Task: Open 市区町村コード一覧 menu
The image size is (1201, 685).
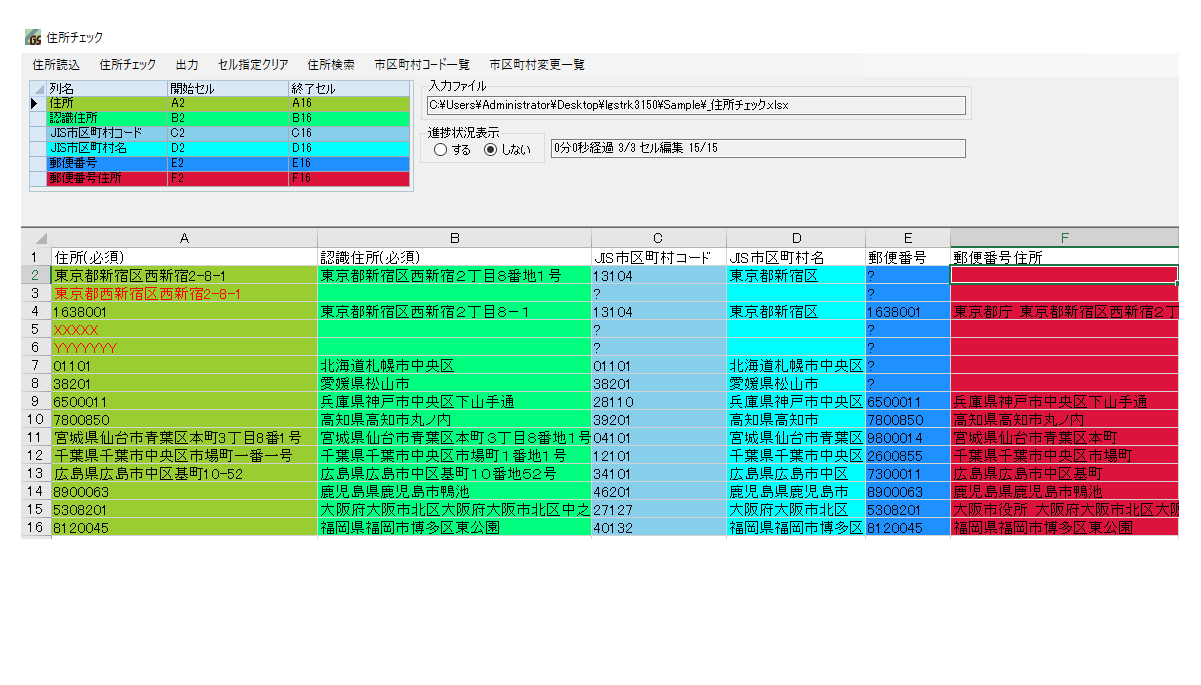Action: pos(422,65)
